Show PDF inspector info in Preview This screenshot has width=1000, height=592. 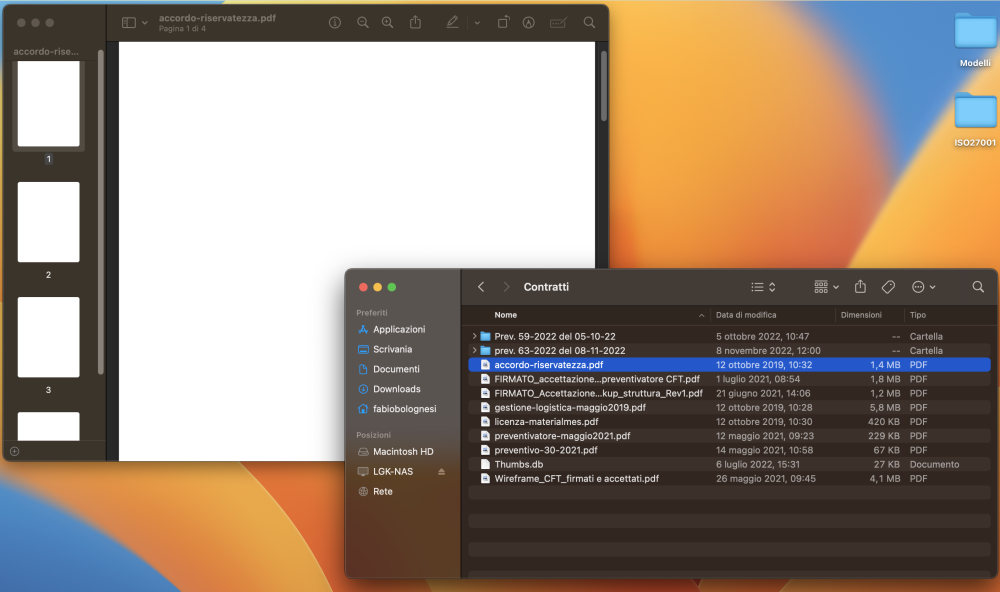[335, 22]
